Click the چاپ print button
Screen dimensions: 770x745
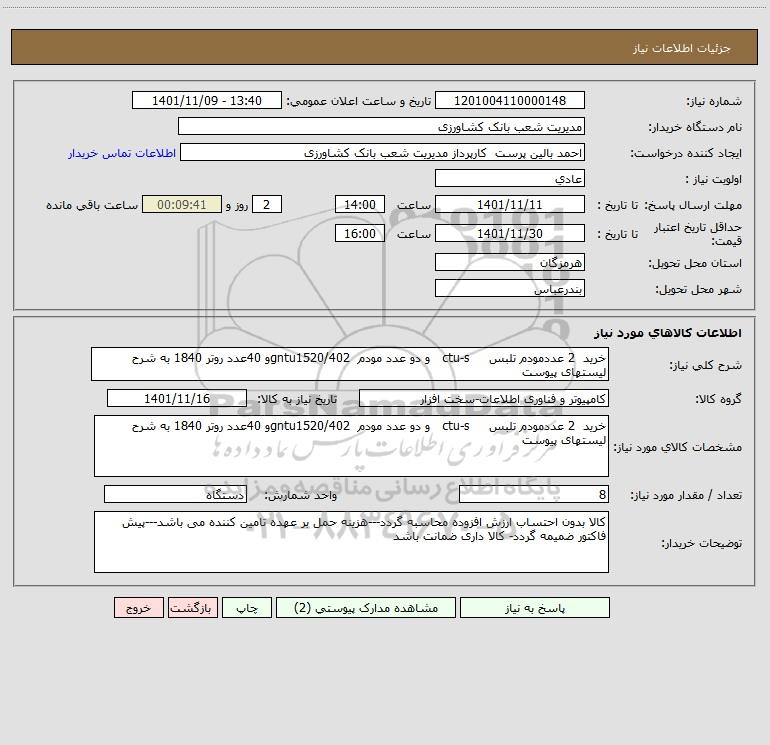[247, 608]
